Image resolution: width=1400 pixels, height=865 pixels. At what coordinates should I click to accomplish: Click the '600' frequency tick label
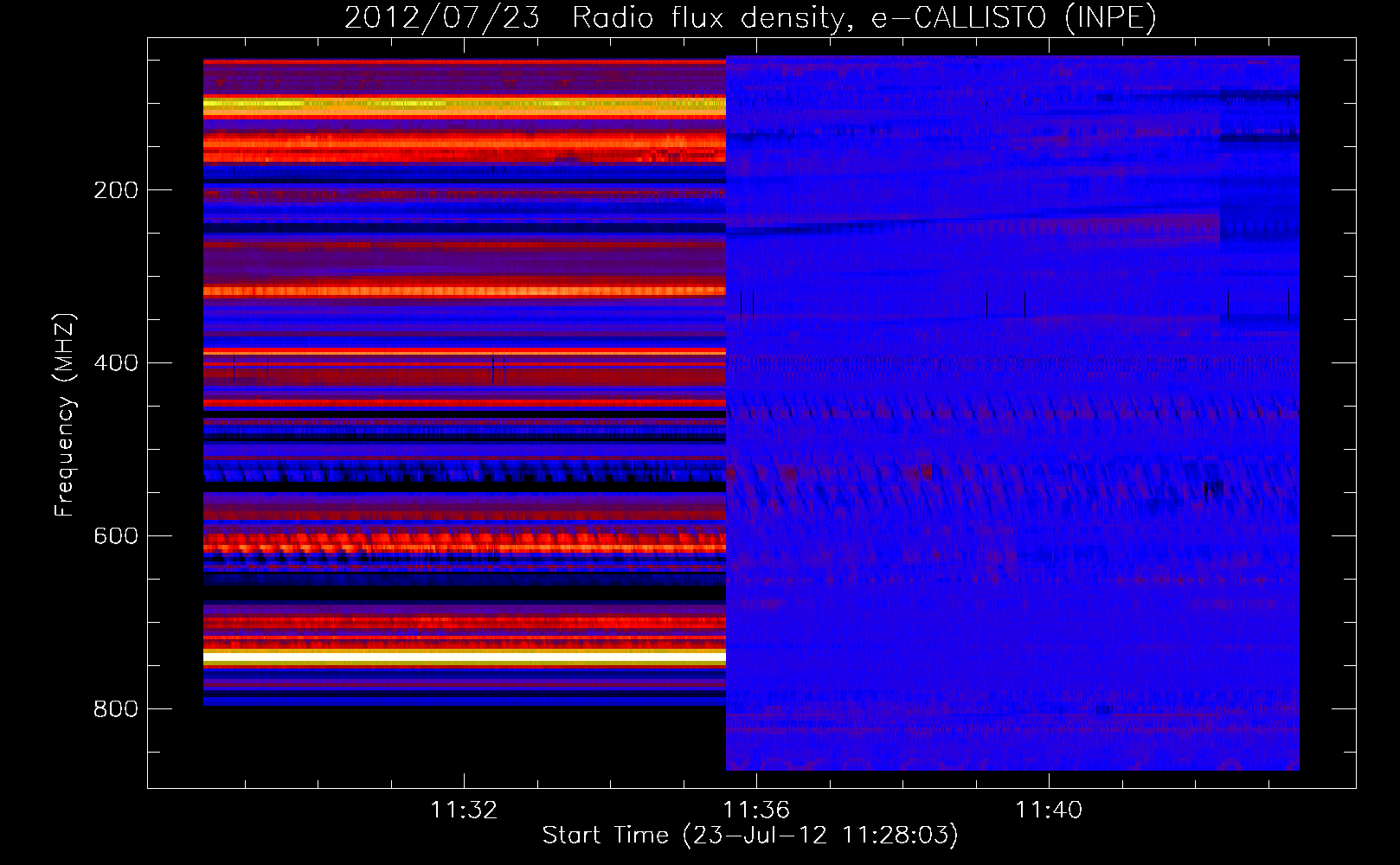[116, 536]
